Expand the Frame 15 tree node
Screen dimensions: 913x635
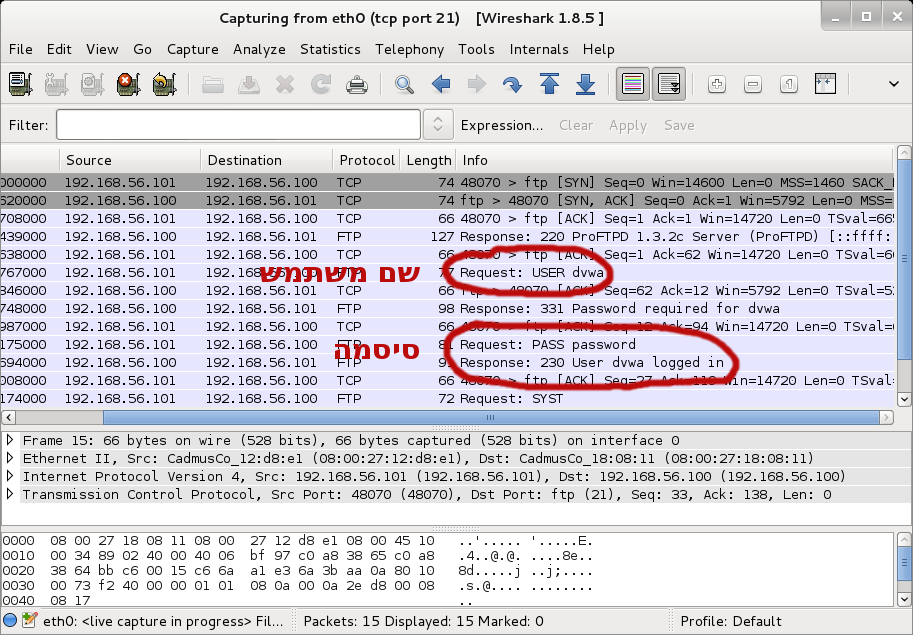tap(10, 440)
